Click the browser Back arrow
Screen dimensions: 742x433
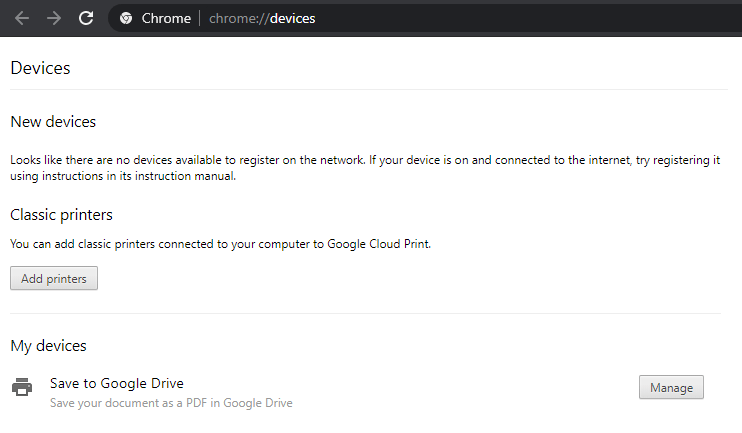click(x=22, y=18)
